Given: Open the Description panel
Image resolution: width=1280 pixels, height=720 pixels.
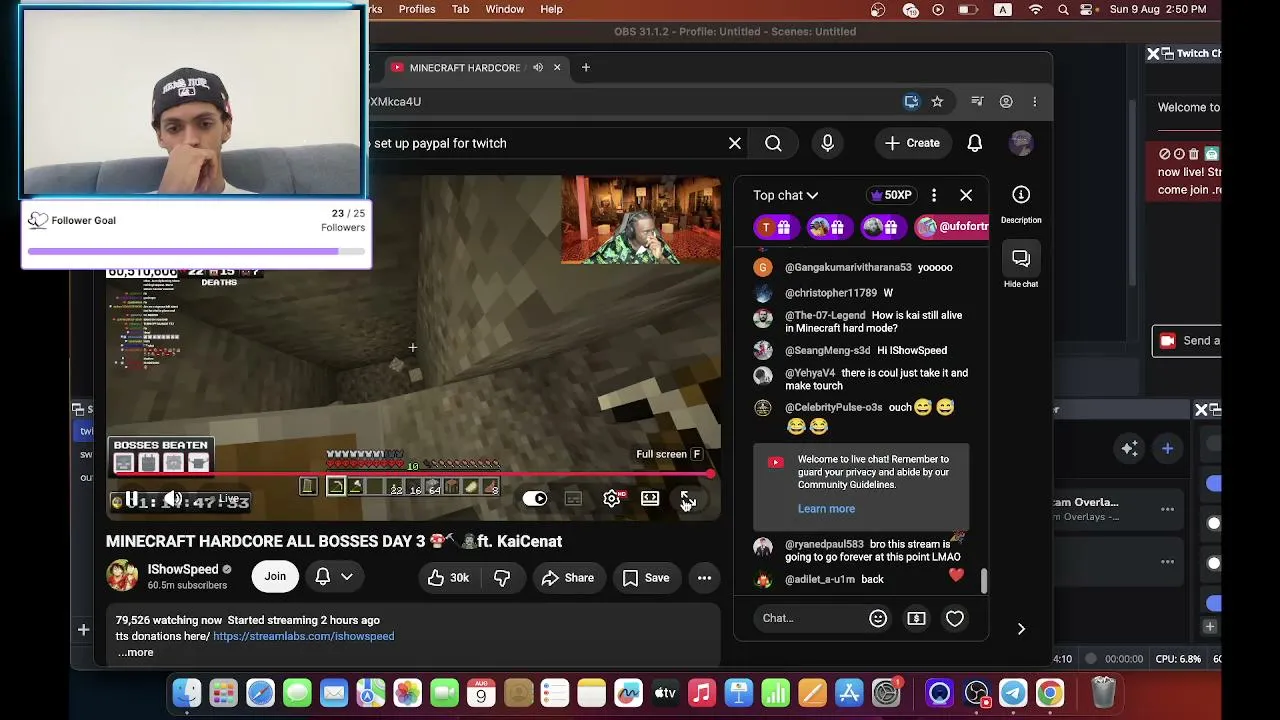Looking at the screenshot, I should (x=1021, y=204).
